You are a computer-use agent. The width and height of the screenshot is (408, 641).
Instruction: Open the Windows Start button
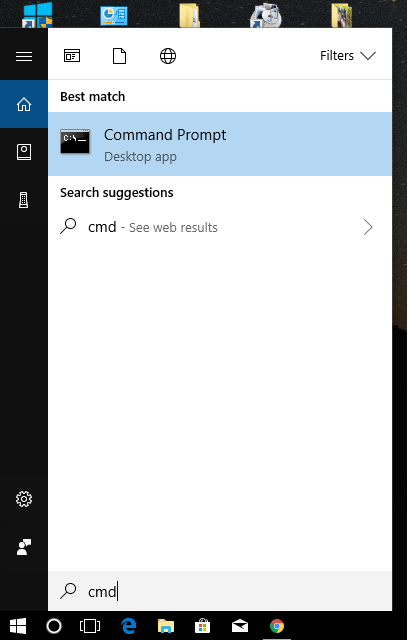click(18, 626)
